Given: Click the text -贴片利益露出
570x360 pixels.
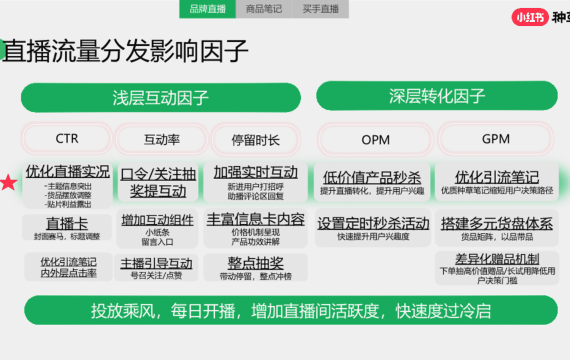Looking at the screenshot, I should click(x=68, y=204).
